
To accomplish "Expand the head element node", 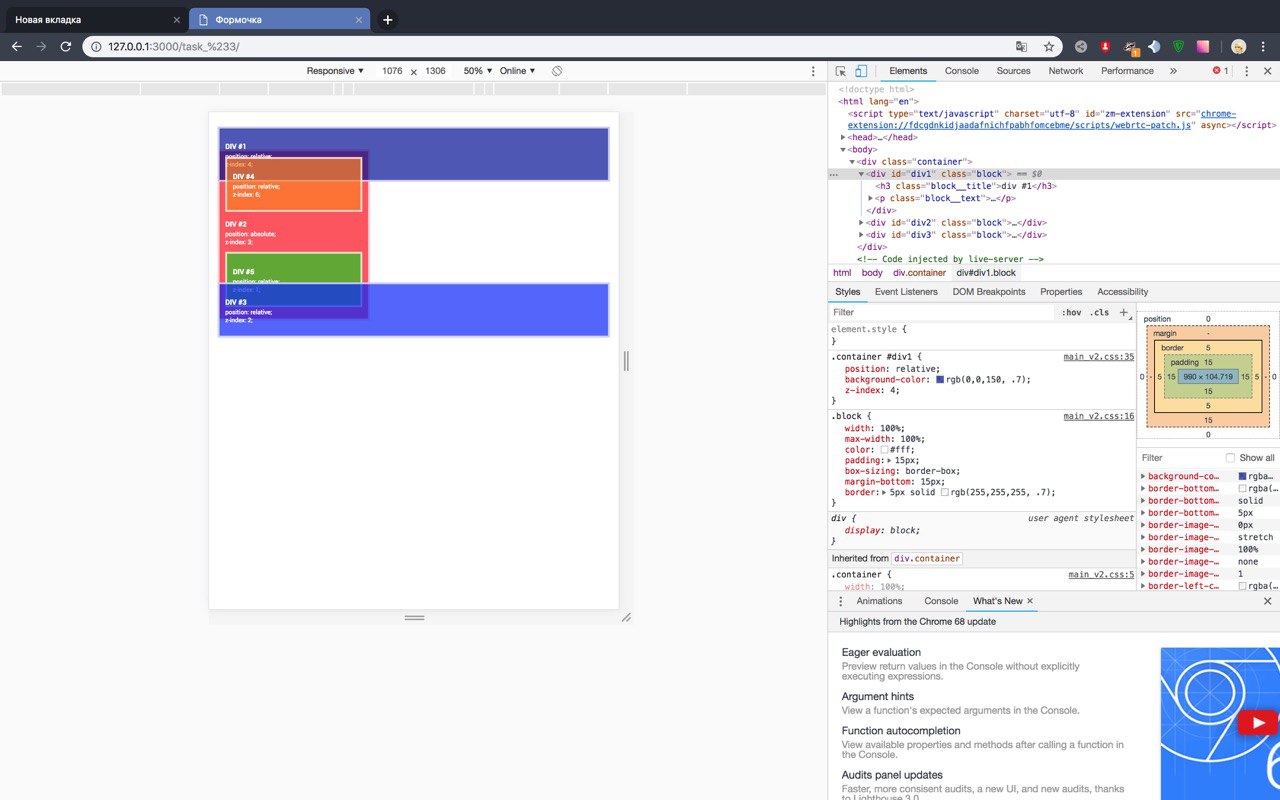I will point(844,137).
